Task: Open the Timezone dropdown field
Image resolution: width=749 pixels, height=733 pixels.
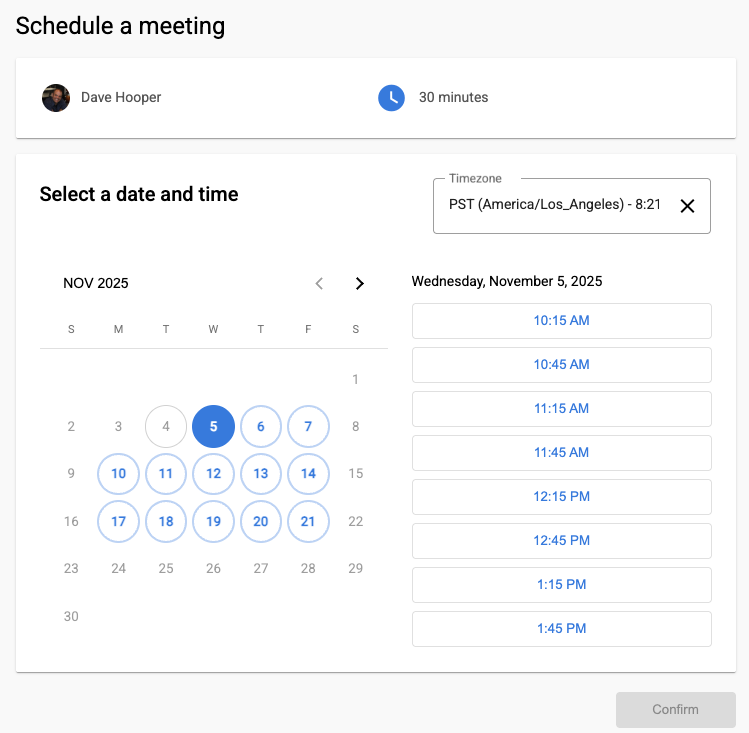Action: pos(555,206)
